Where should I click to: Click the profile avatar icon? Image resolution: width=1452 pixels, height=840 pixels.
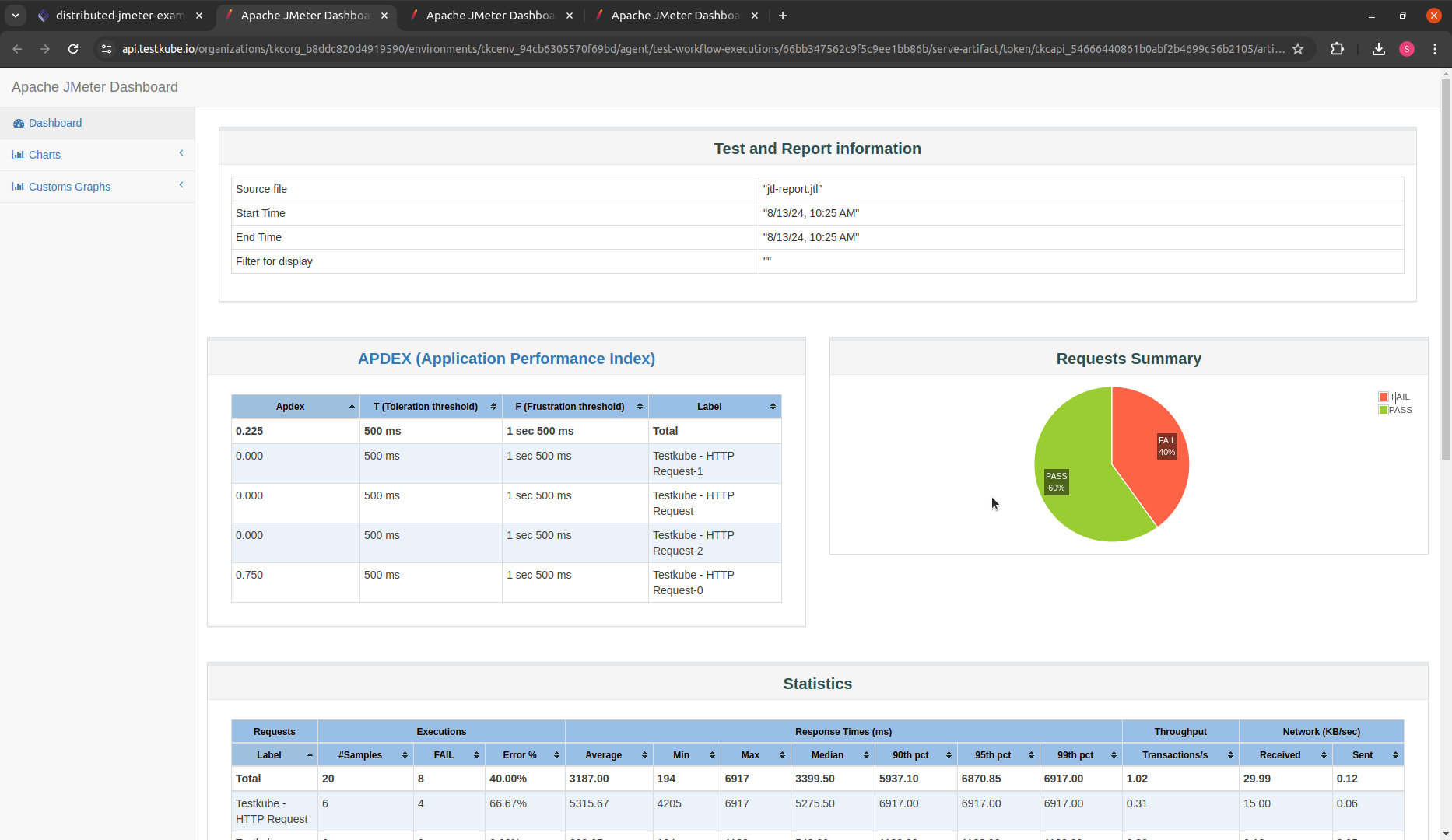[x=1407, y=48]
